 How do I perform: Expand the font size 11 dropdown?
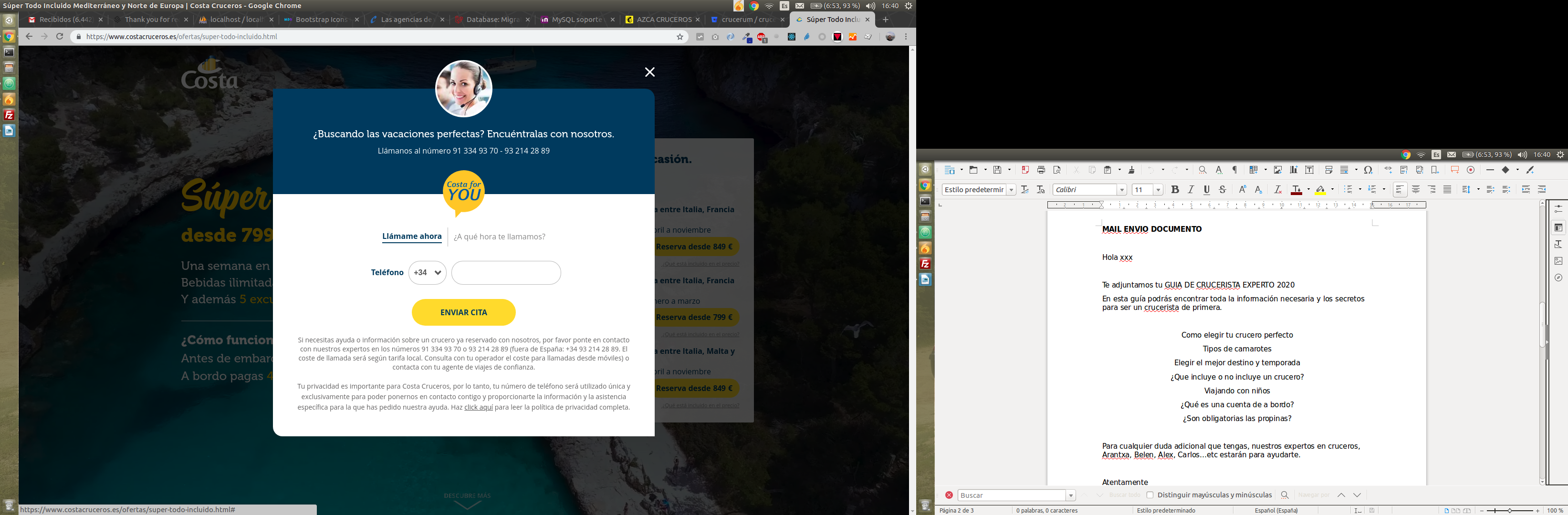(x=1158, y=190)
